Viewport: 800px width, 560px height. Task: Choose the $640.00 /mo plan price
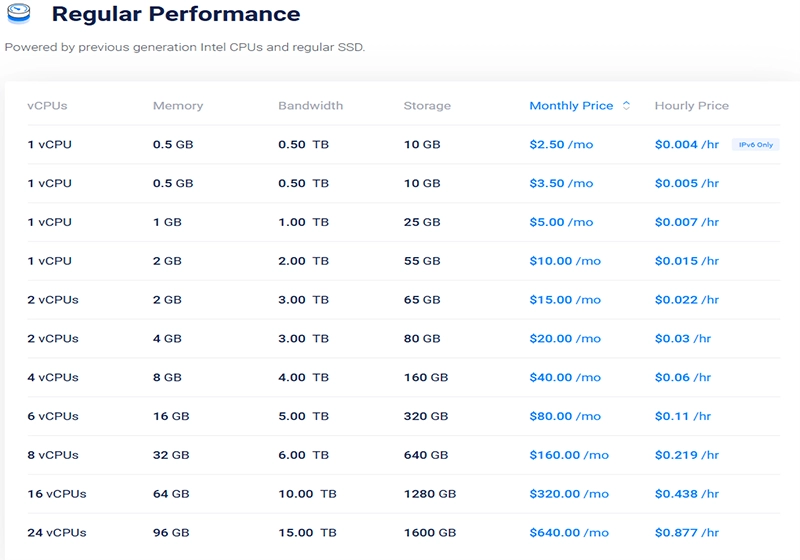(x=569, y=533)
